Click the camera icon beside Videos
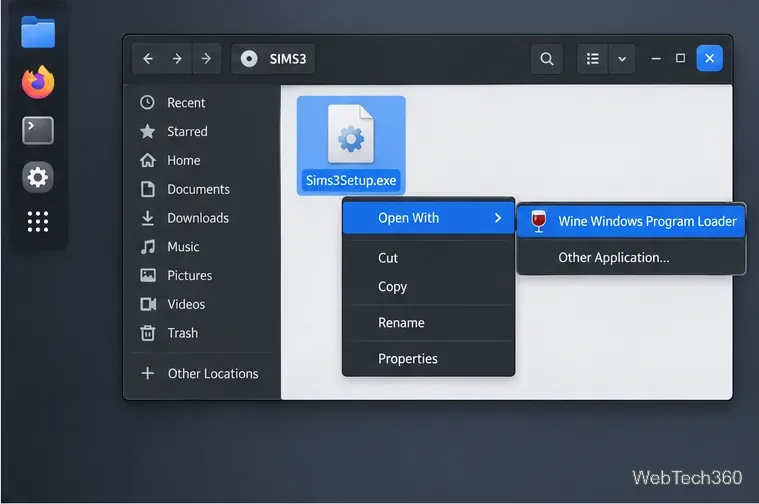Image resolution: width=759 pixels, height=504 pixels. (x=148, y=304)
